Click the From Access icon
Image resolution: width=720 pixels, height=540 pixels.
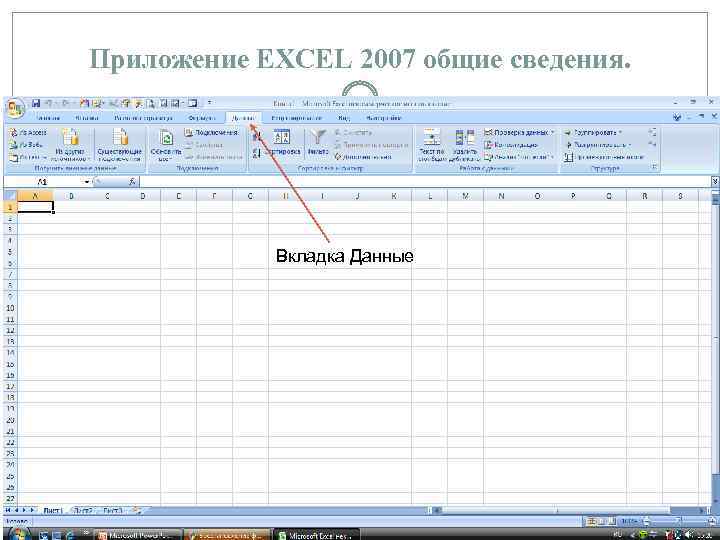[x=14, y=133]
